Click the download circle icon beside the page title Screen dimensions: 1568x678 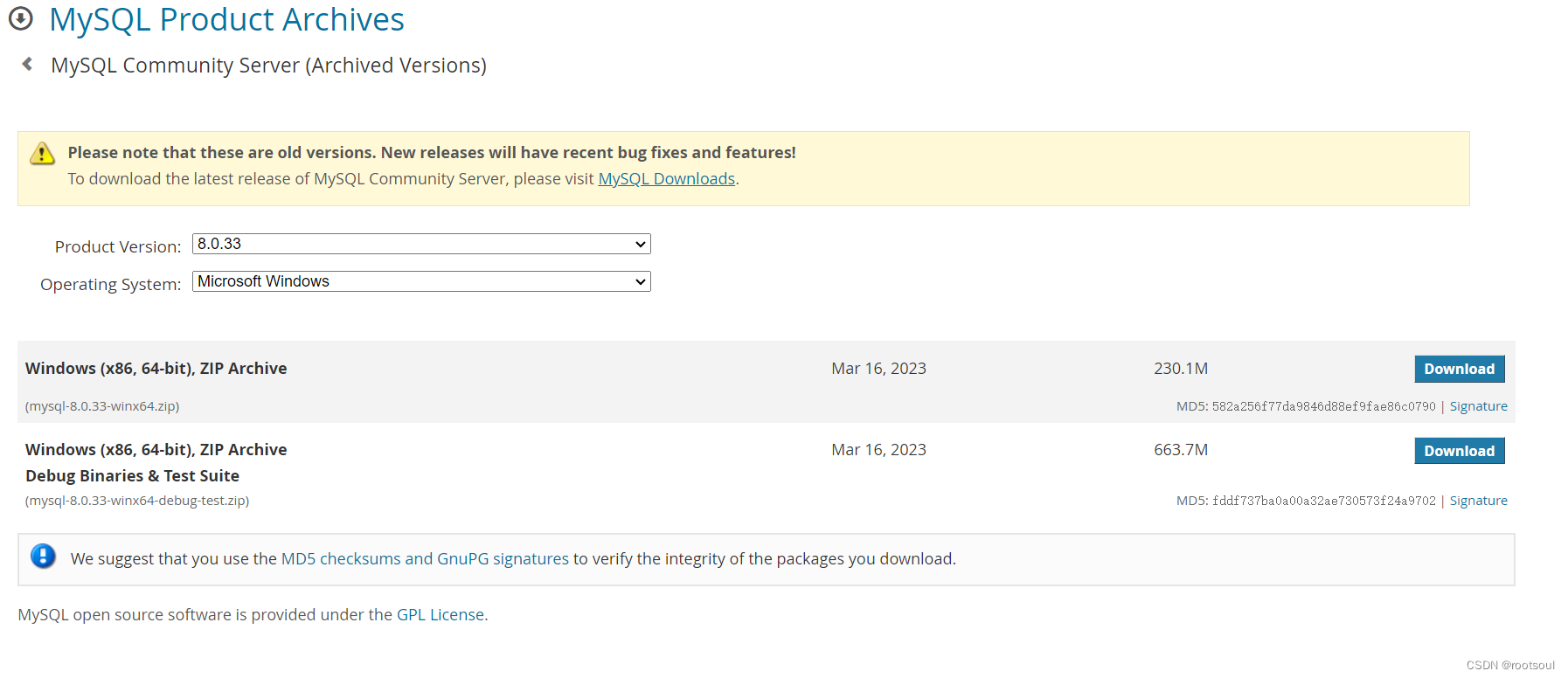(x=21, y=18)
